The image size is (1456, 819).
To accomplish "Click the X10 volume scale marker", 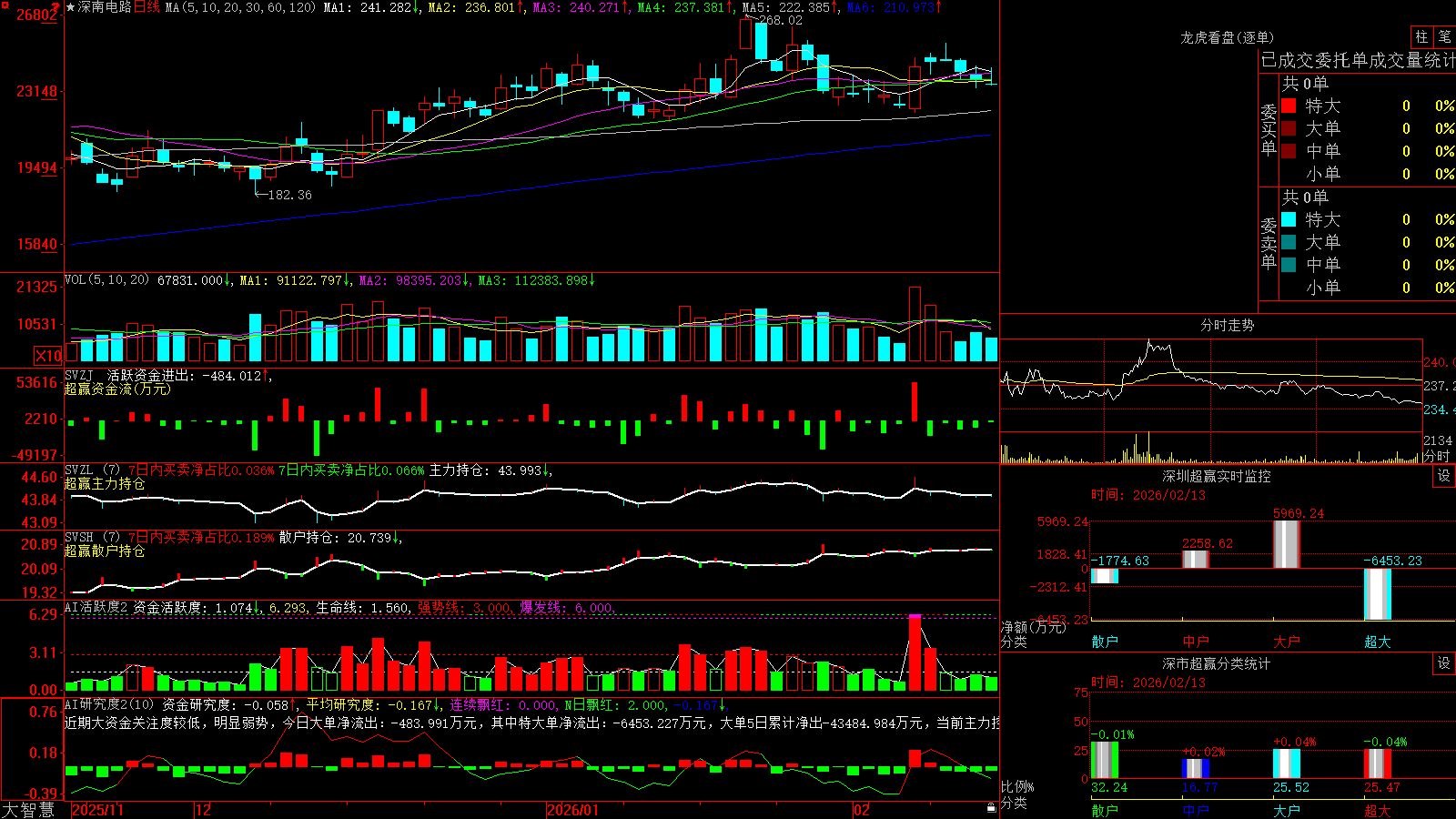I will [x=48, y=356].
